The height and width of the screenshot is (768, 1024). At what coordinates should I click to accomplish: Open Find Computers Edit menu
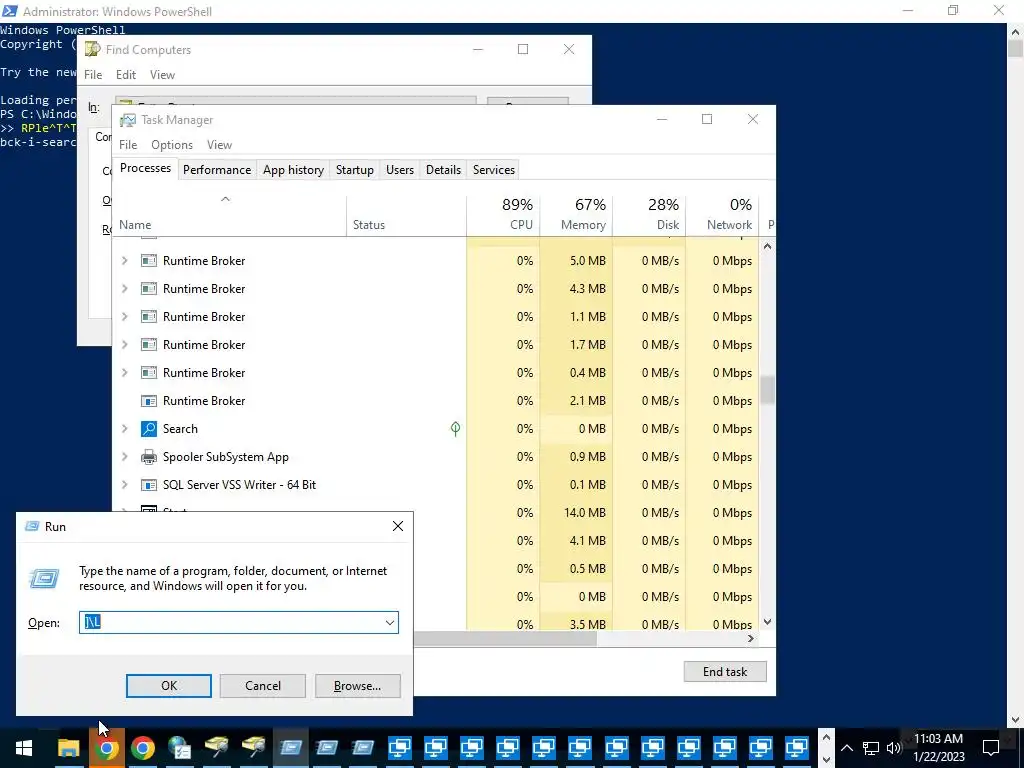coord(126,75)
